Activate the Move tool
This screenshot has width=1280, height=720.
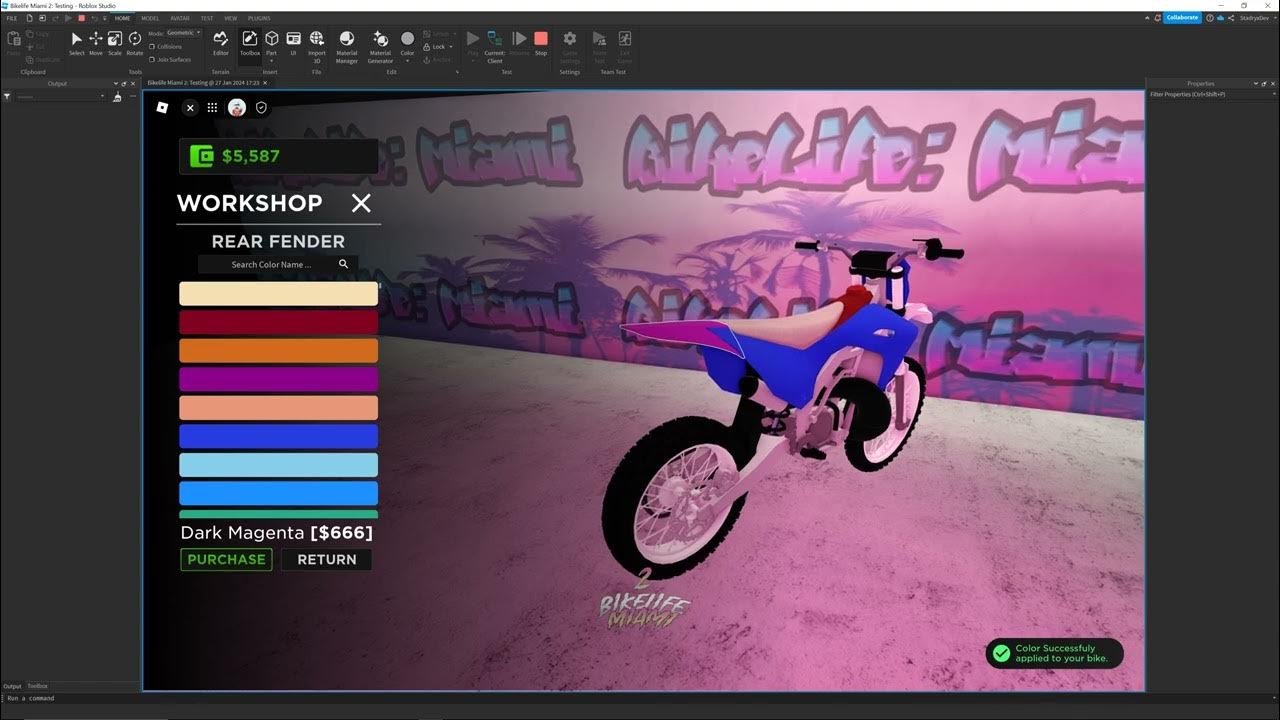pyautogui.click(x=96, y=43)
